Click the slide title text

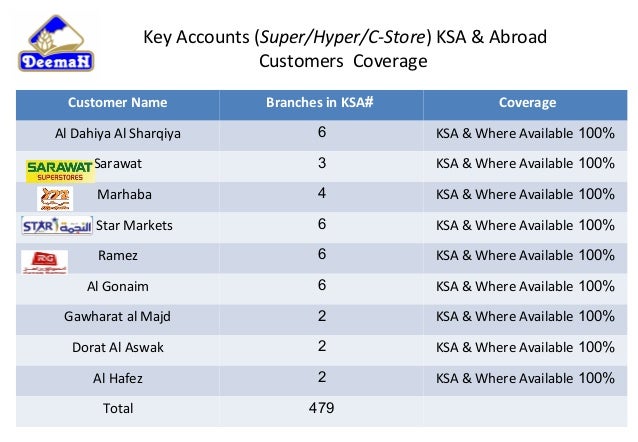345,49
